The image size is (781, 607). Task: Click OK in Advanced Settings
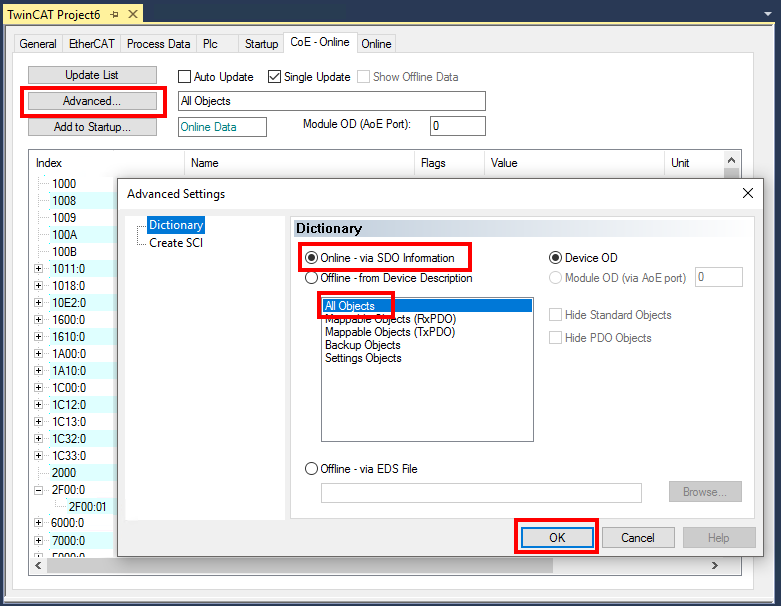click(557, 538)
